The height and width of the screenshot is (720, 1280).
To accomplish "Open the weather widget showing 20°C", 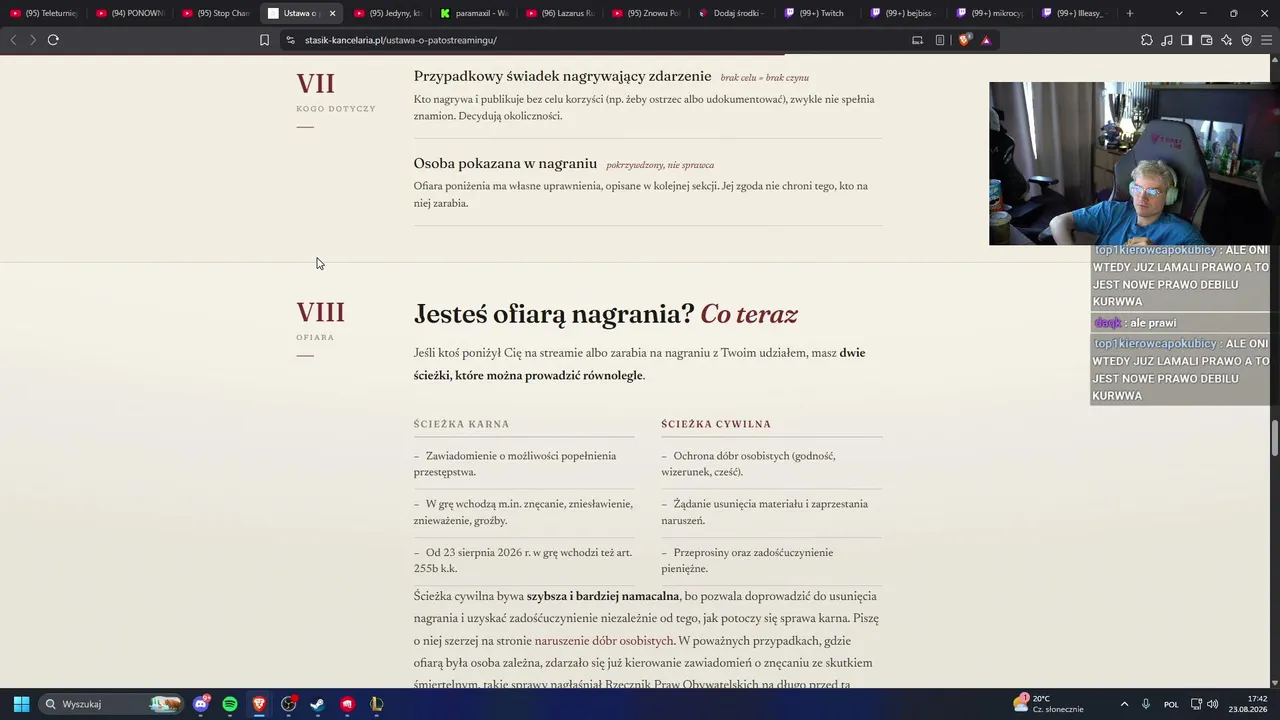I will [1048, 704].
